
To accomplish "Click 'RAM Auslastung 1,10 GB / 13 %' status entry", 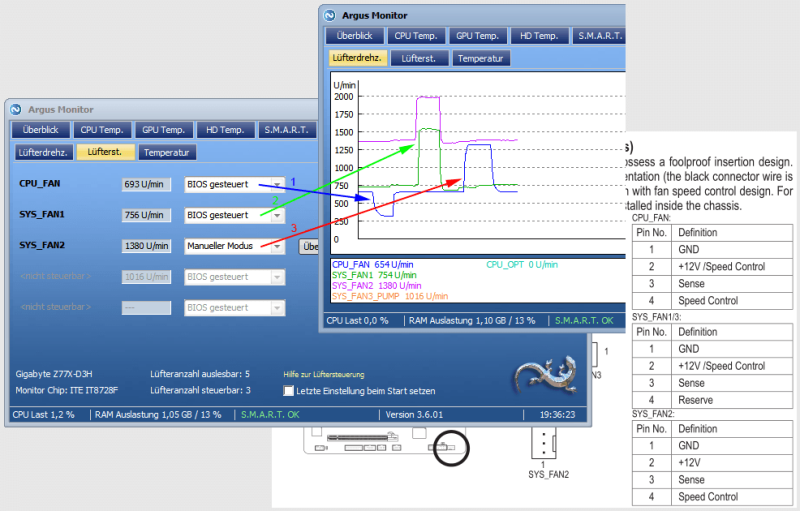I will click(x=472, y=321).
